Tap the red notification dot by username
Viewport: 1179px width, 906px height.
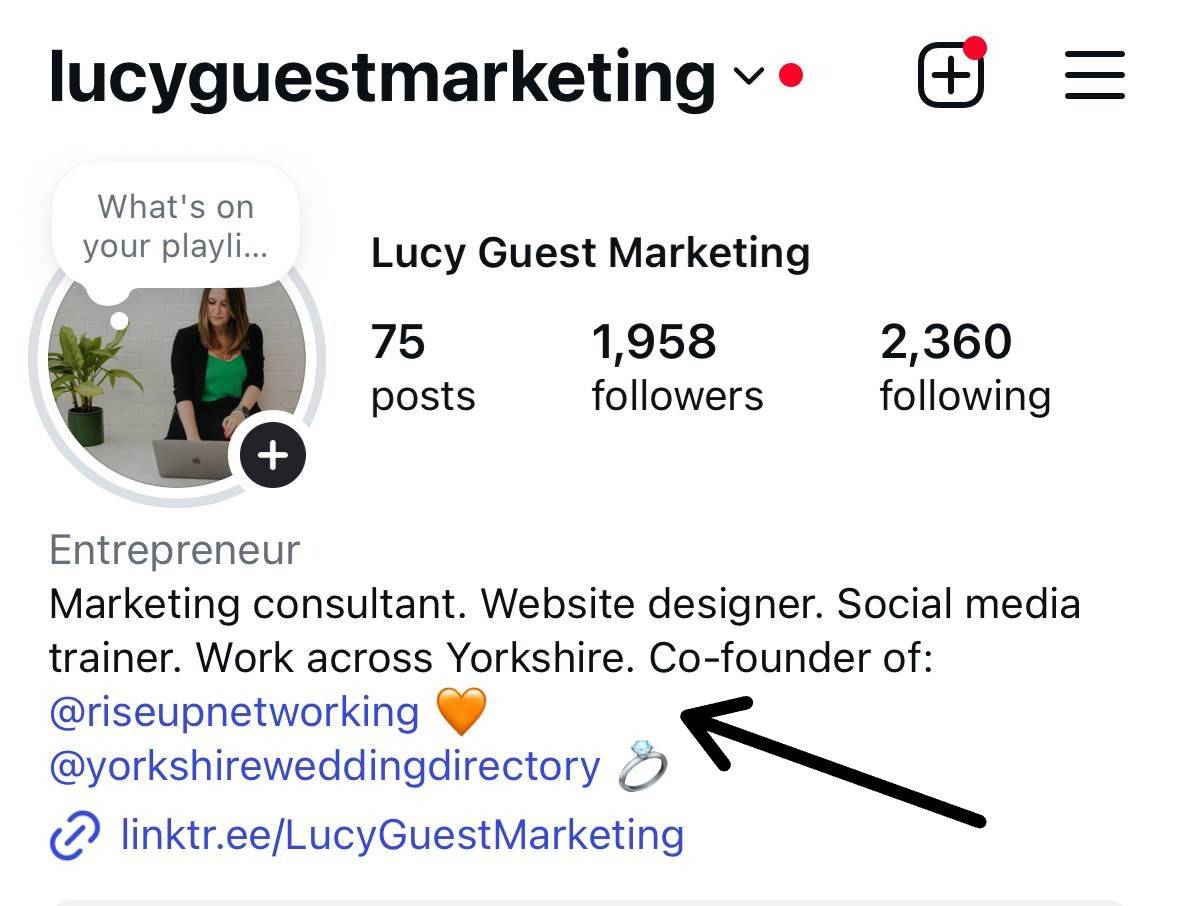(x=790, y=75)
